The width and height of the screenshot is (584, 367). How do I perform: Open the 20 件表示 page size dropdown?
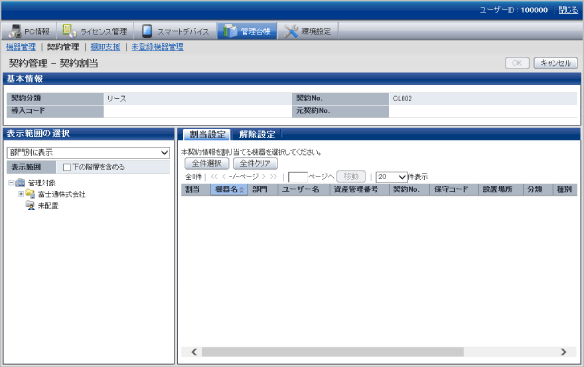(x=391, y=177)
